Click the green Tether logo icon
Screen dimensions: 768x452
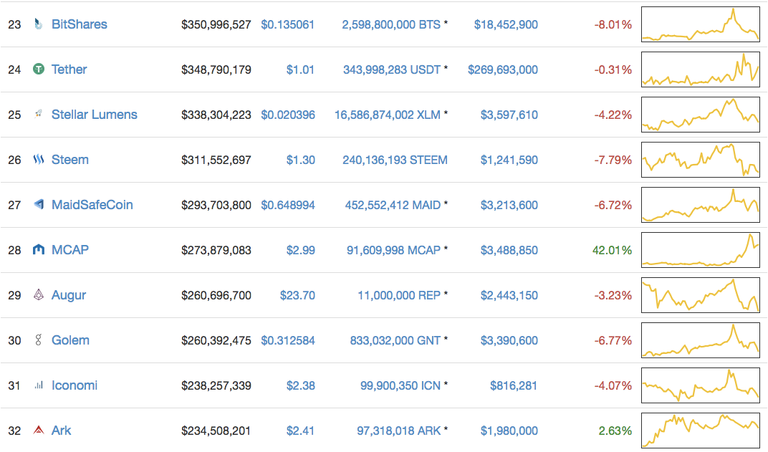[x=38, y=69]
